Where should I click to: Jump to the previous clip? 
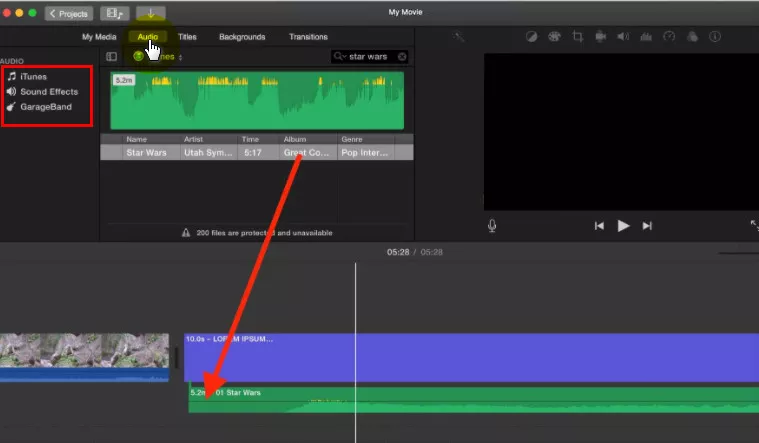(x=599, y=226)
